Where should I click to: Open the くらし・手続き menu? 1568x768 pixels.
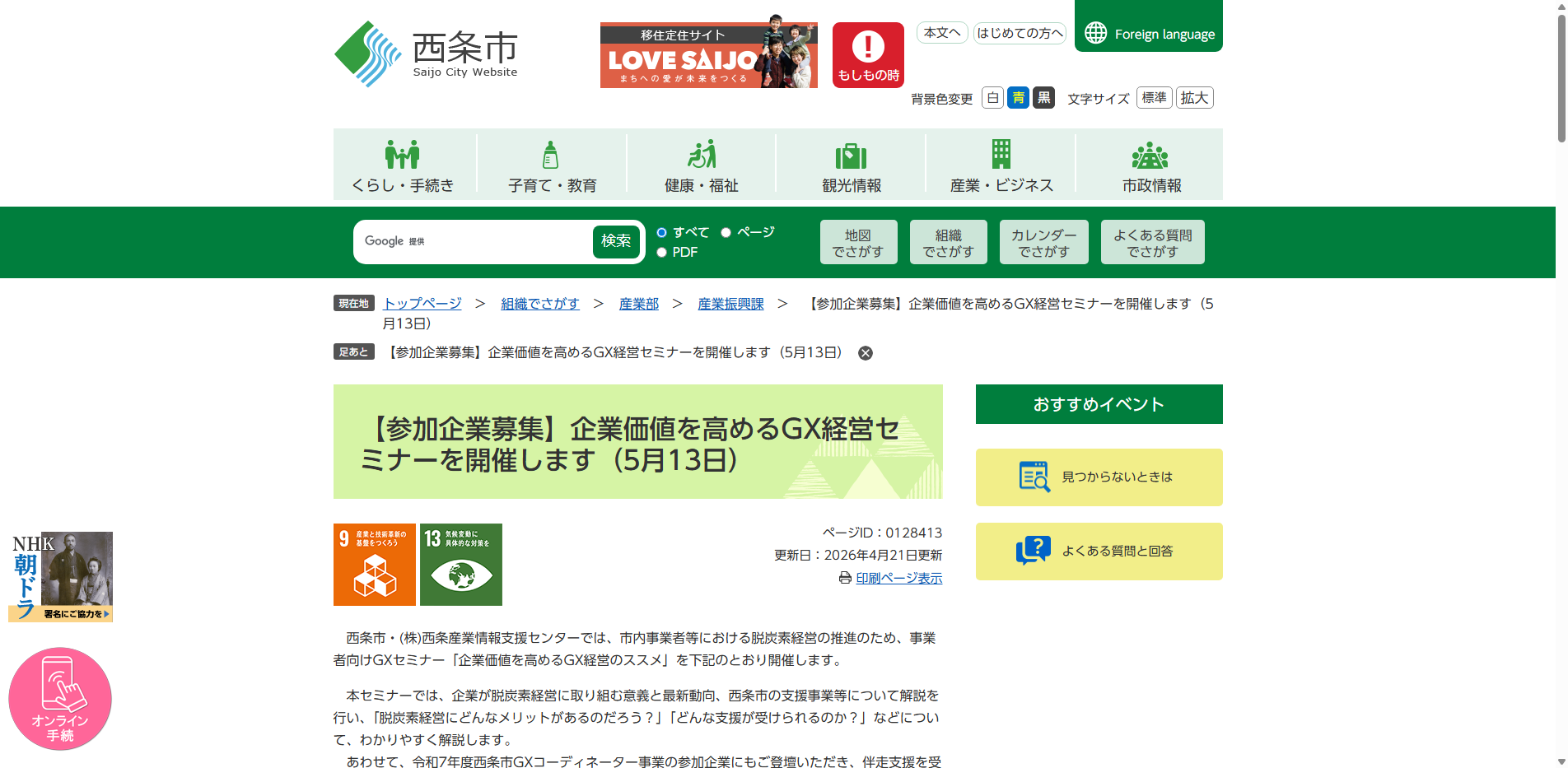tap(403, 165)
